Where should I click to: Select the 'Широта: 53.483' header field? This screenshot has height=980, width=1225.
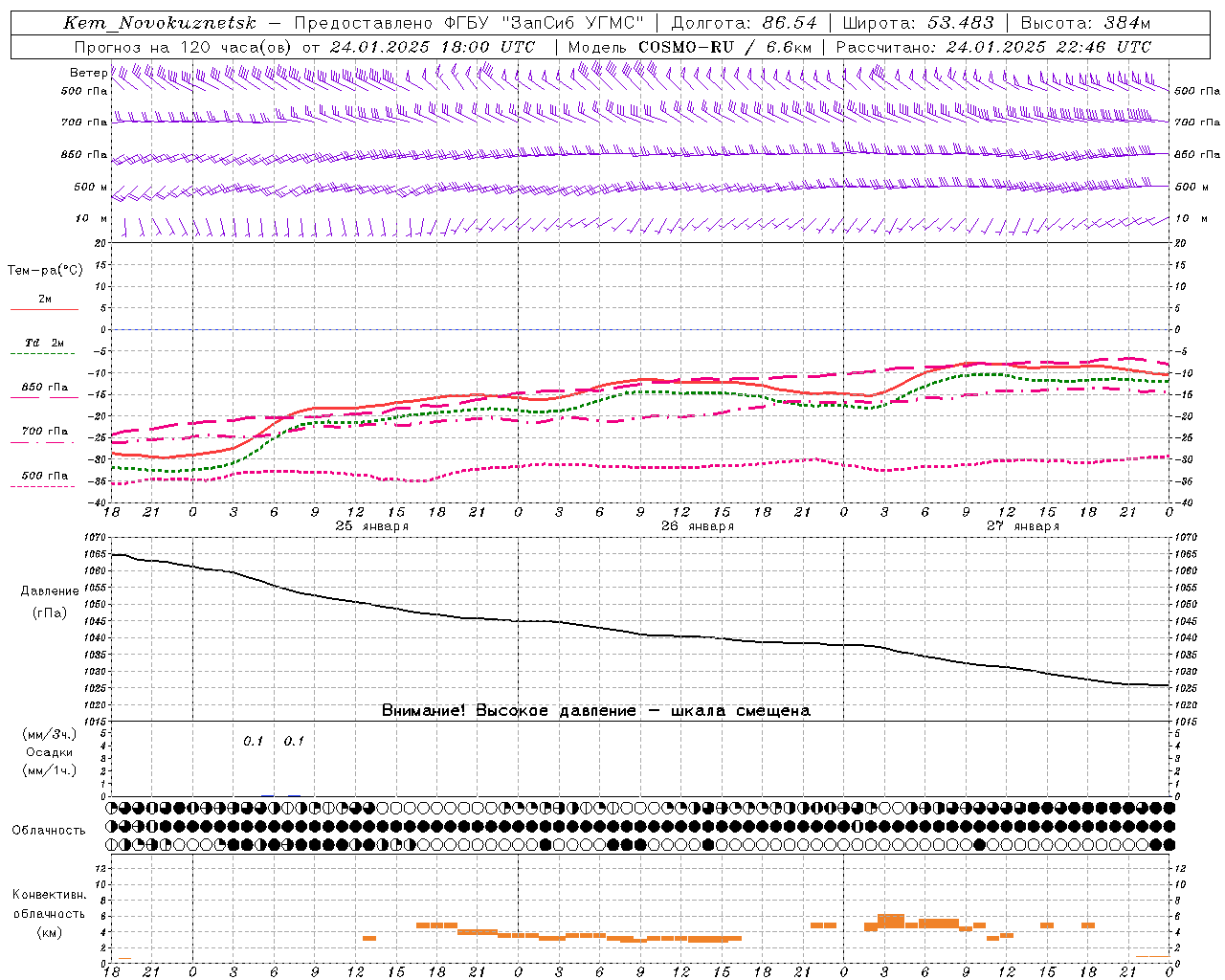click(918, 23)
